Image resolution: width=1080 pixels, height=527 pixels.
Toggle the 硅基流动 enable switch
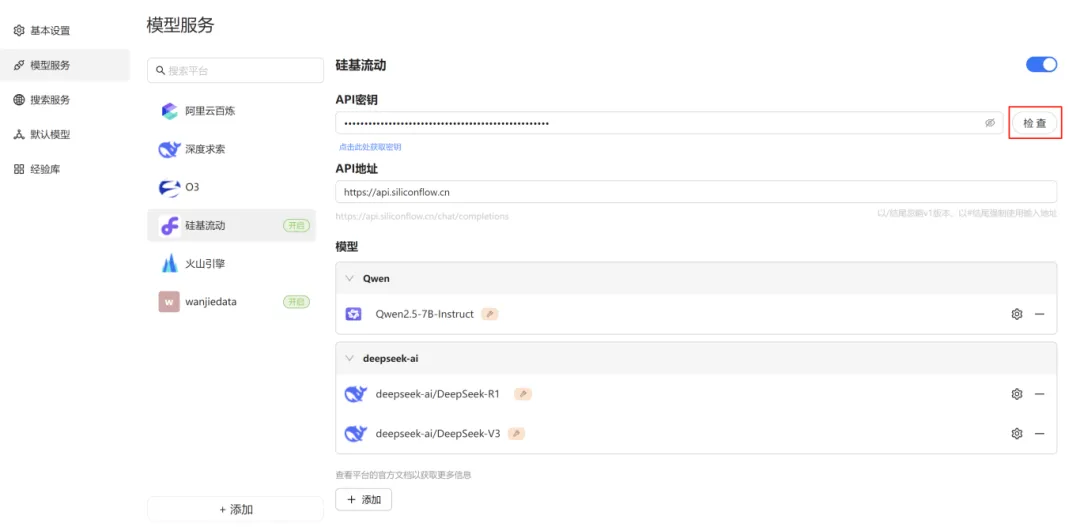tap(1041, 65)
